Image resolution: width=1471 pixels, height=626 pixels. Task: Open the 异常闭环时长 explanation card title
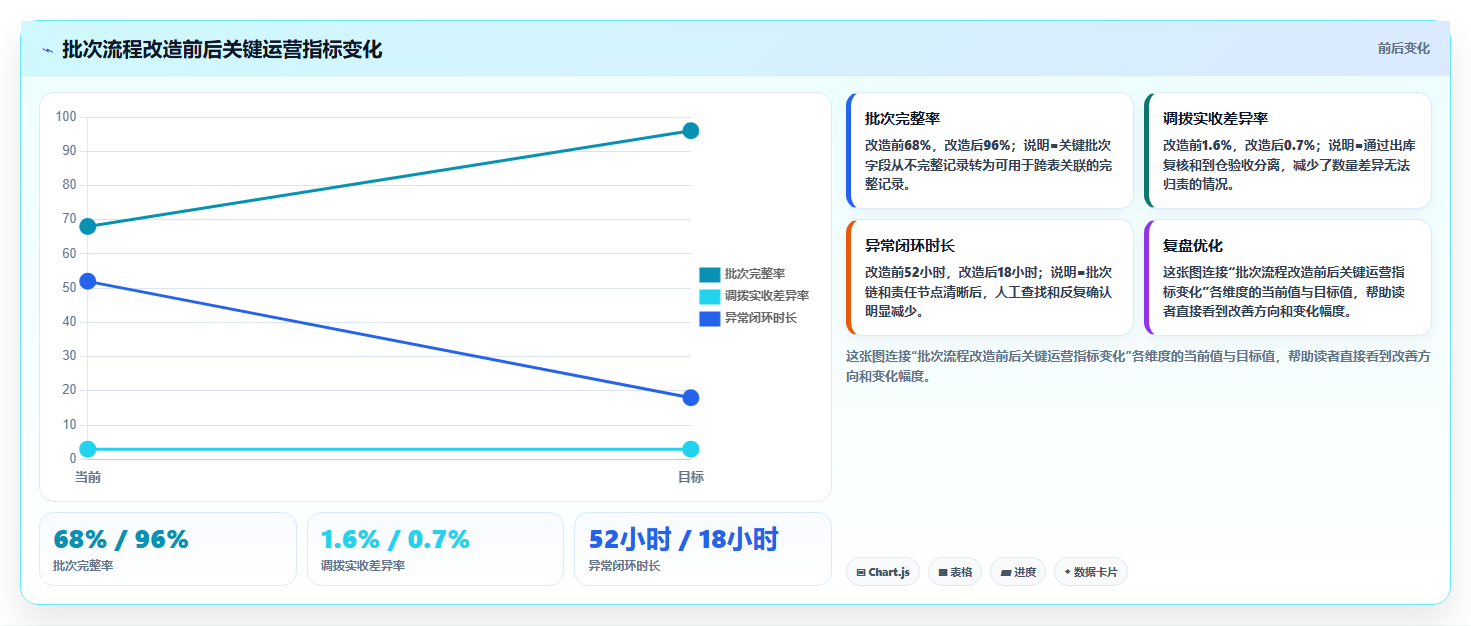[910, 245]
